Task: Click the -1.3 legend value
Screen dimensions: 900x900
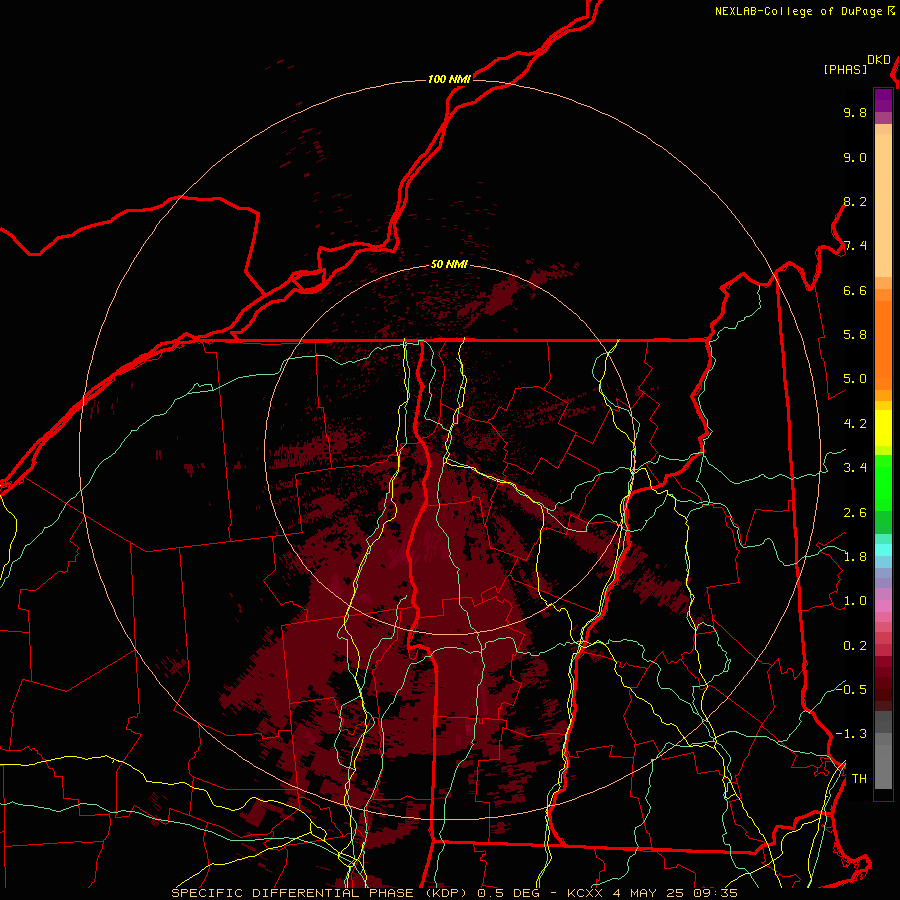Action: [x=852, y=734]
